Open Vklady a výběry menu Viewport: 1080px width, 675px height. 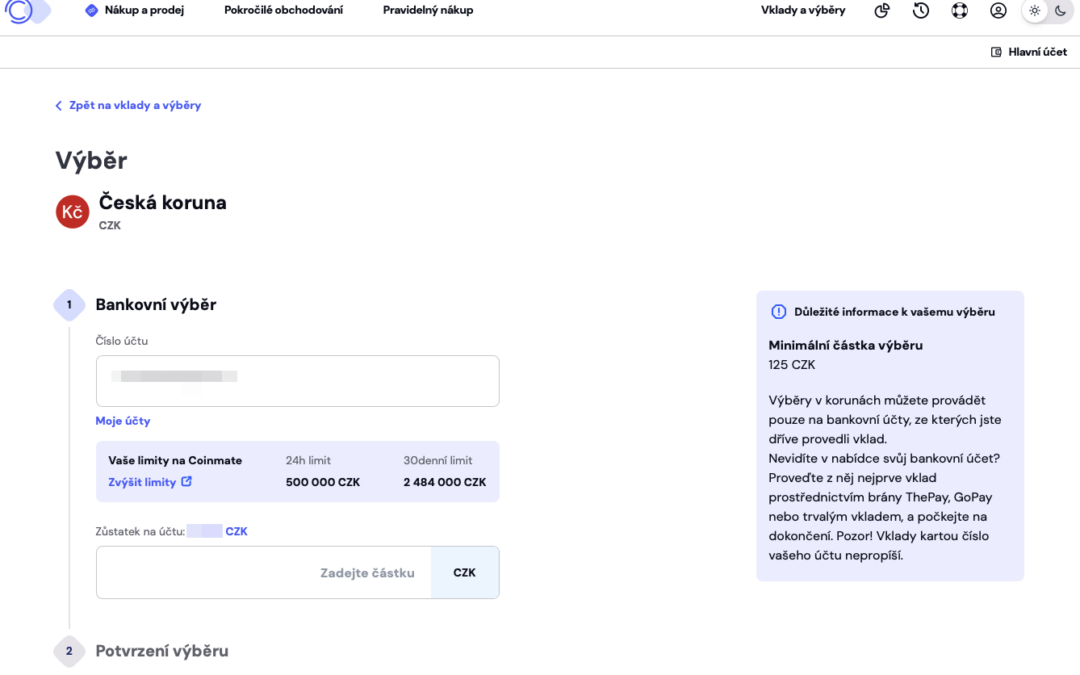point(803,10)
